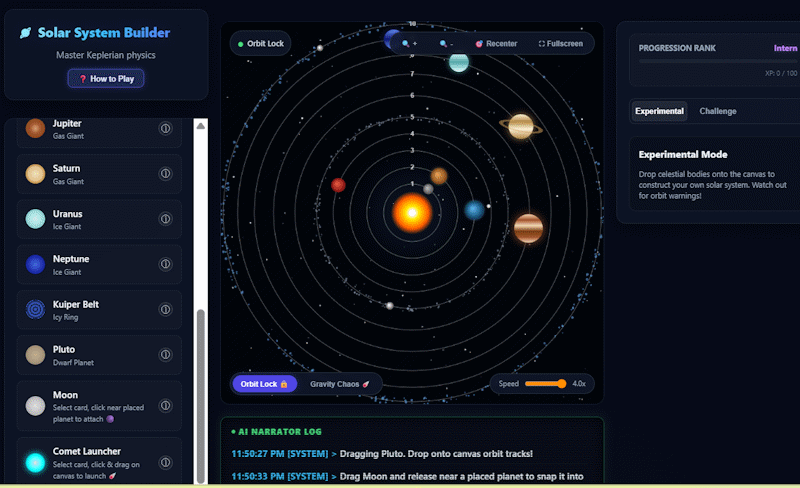Viewport: 800px width, 488px height.
Task: Choose the Neptune planet icon in sidebar
Action: pos(35,264)
